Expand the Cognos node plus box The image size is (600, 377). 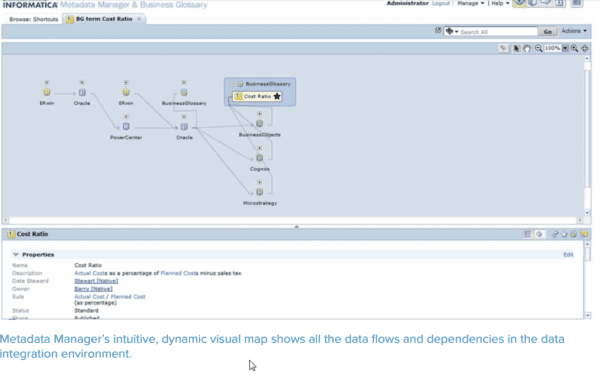click(x=259, y=148)
